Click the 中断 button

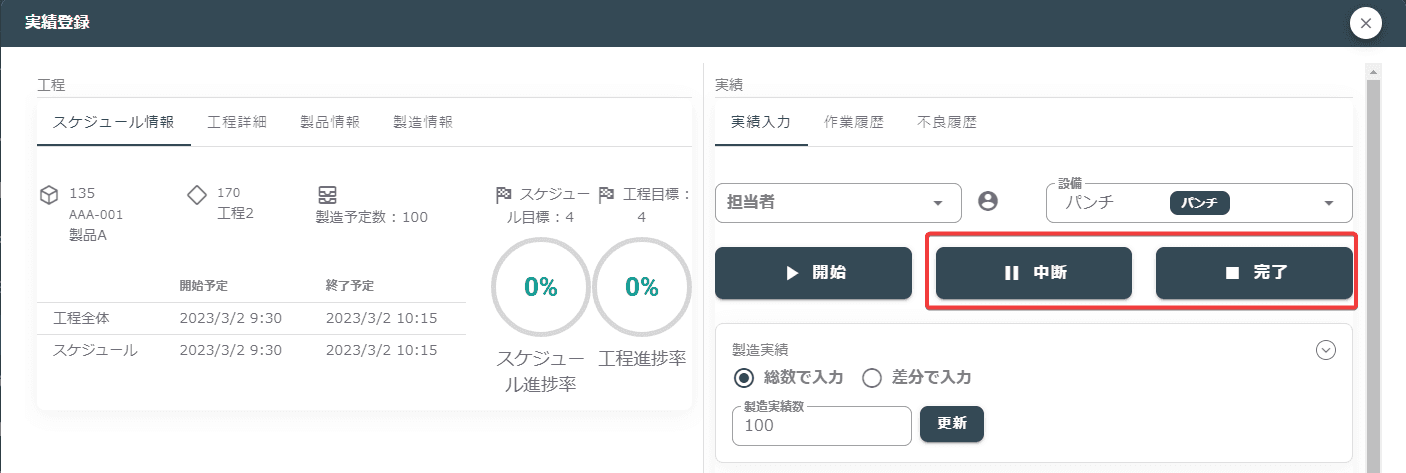click(1034, 273)
